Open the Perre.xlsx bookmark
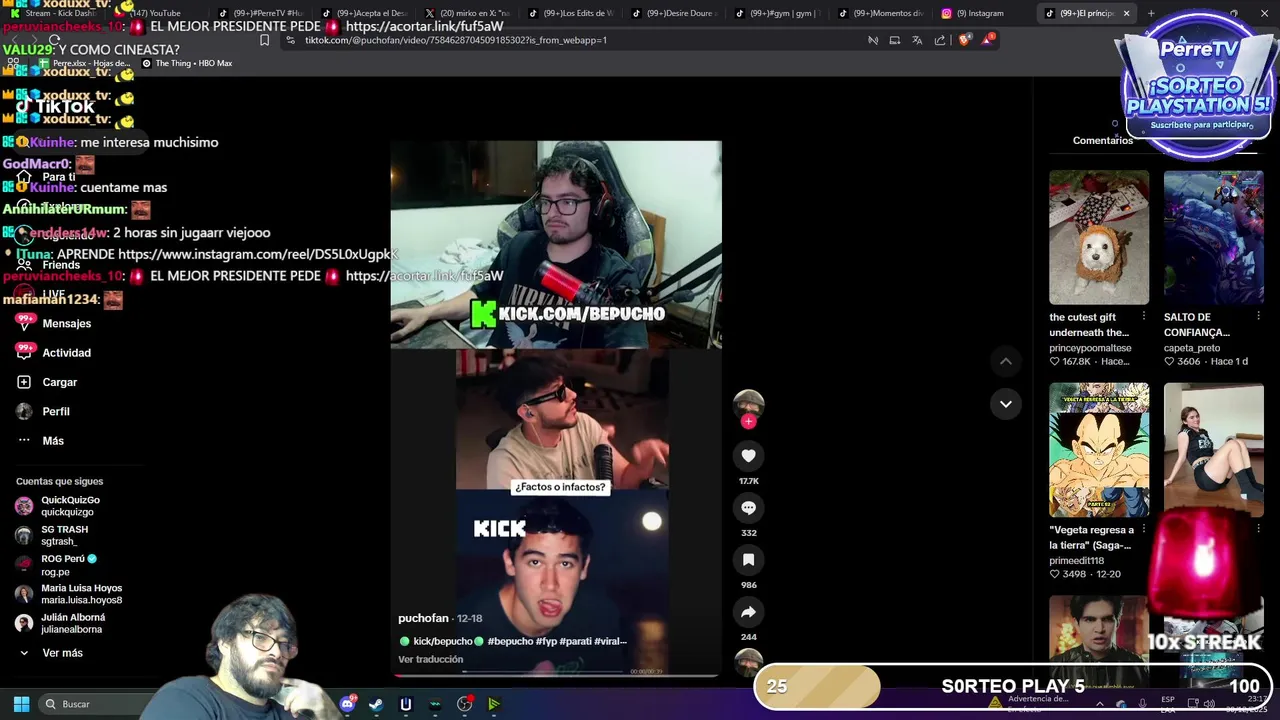The width and height of the screenshot is (1280, 720). [x=85, y=63]
